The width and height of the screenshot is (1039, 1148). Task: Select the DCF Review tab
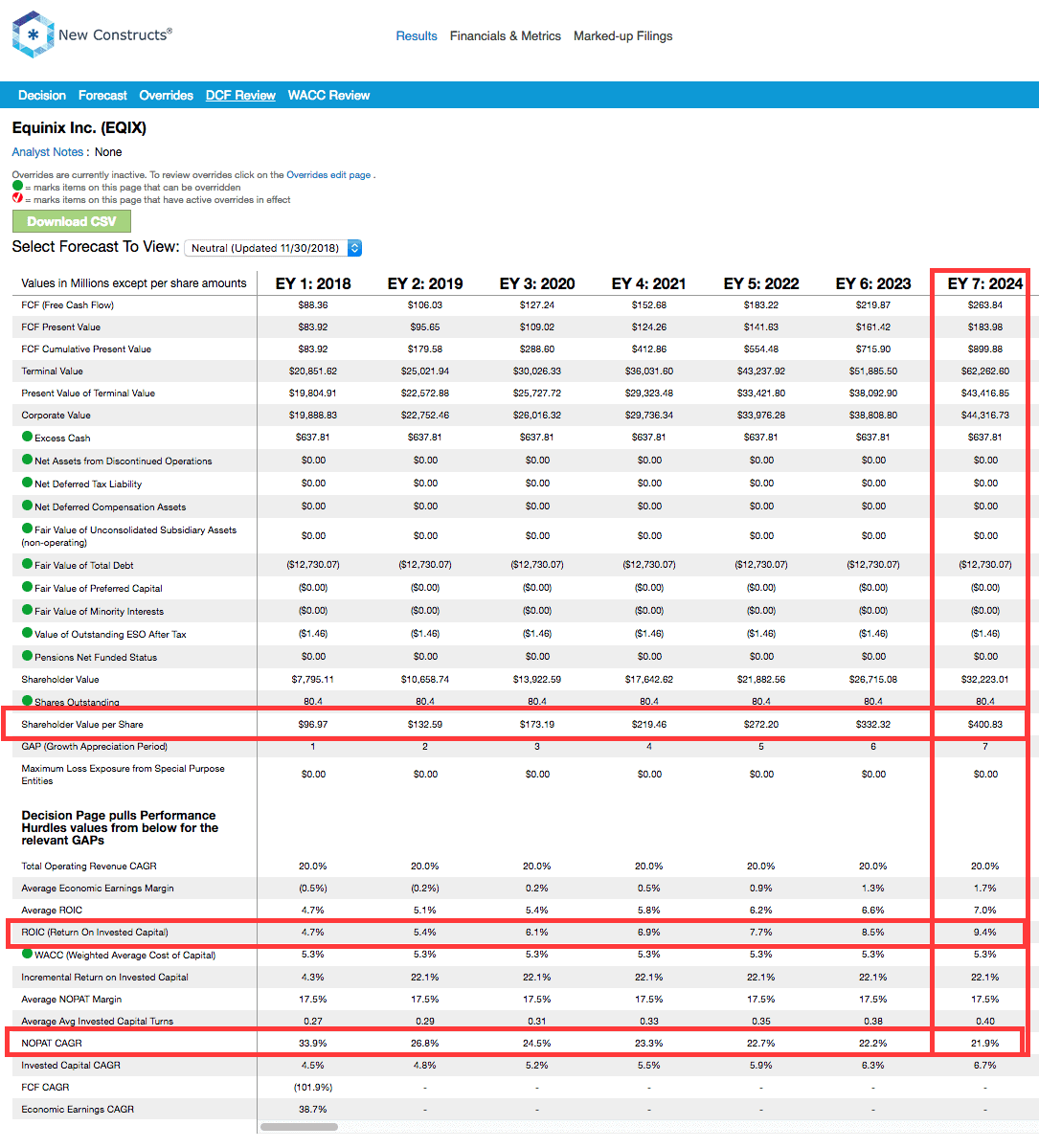click(240, 95)
